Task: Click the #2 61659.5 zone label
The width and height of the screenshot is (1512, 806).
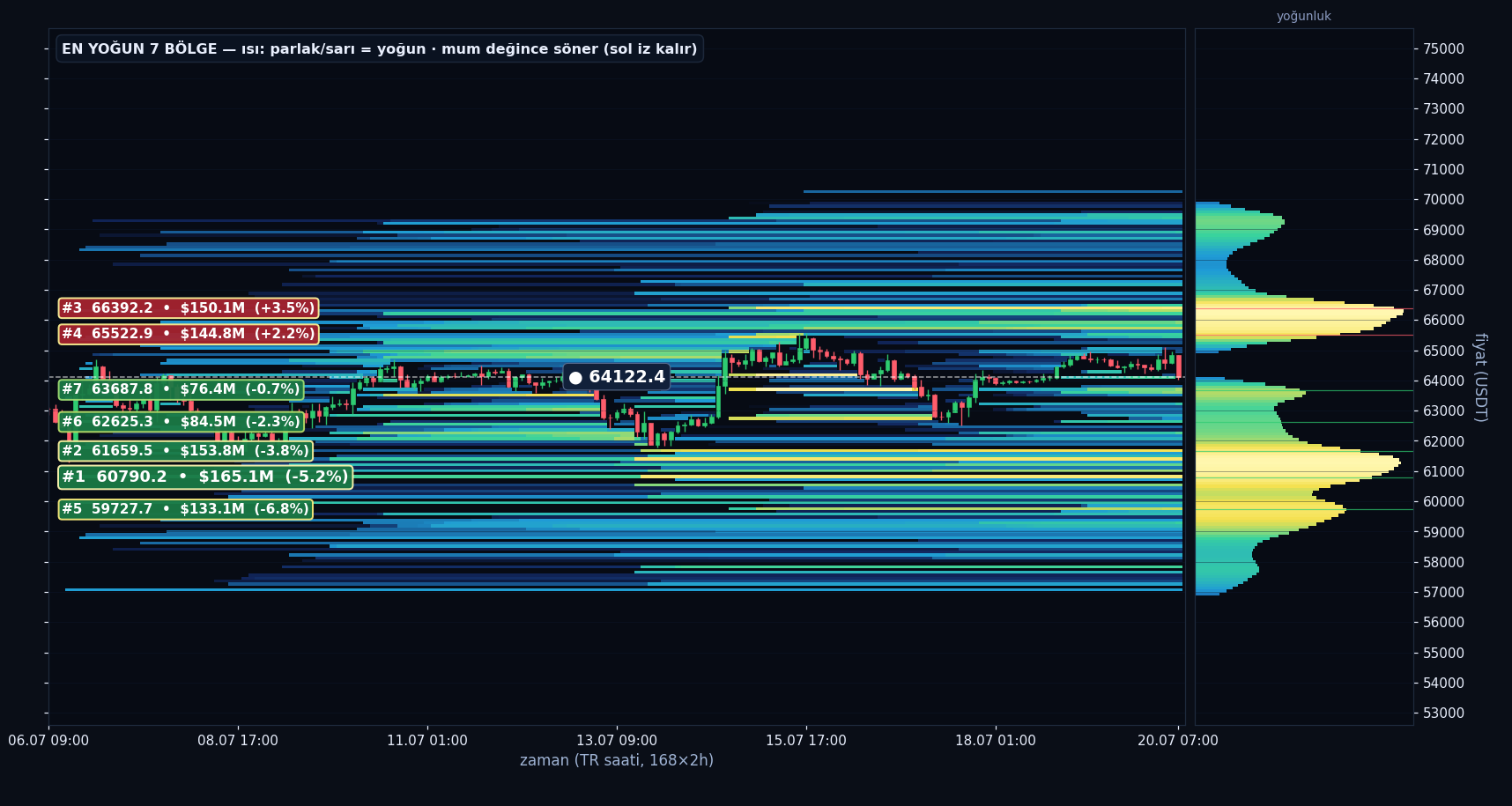Action: pos(185,451)
